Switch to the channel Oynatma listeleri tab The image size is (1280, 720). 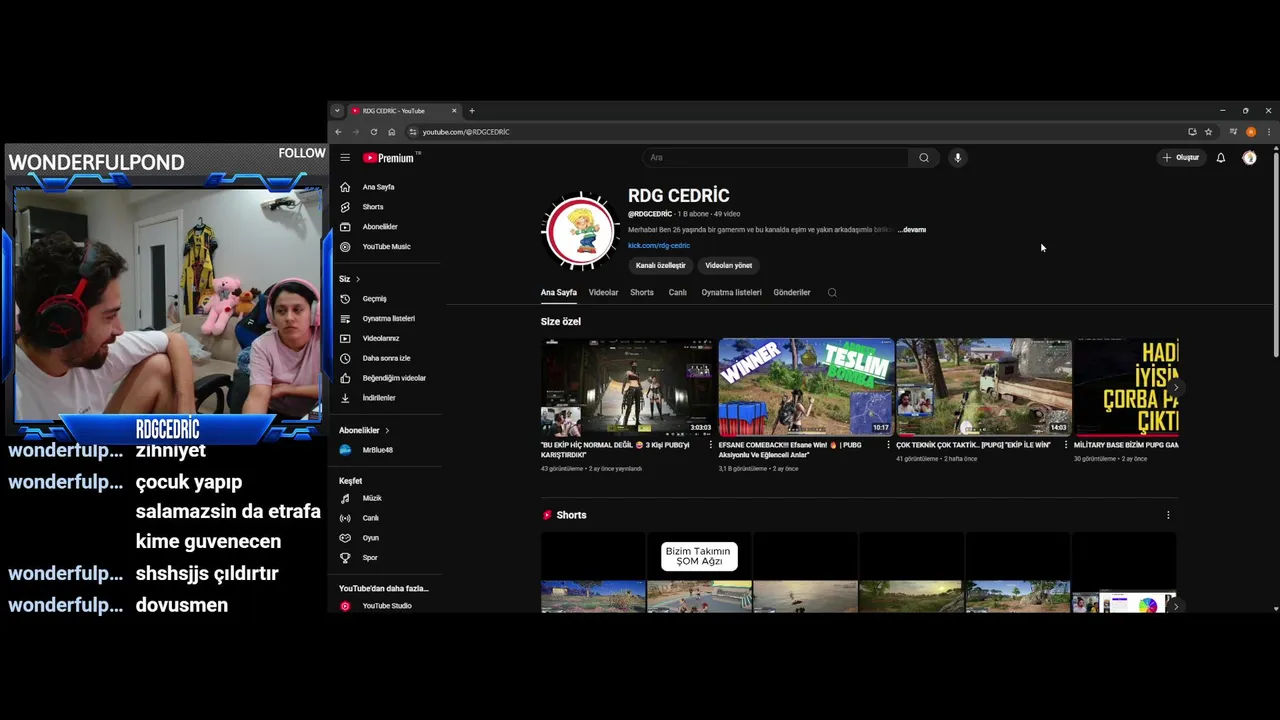[731, 293]
